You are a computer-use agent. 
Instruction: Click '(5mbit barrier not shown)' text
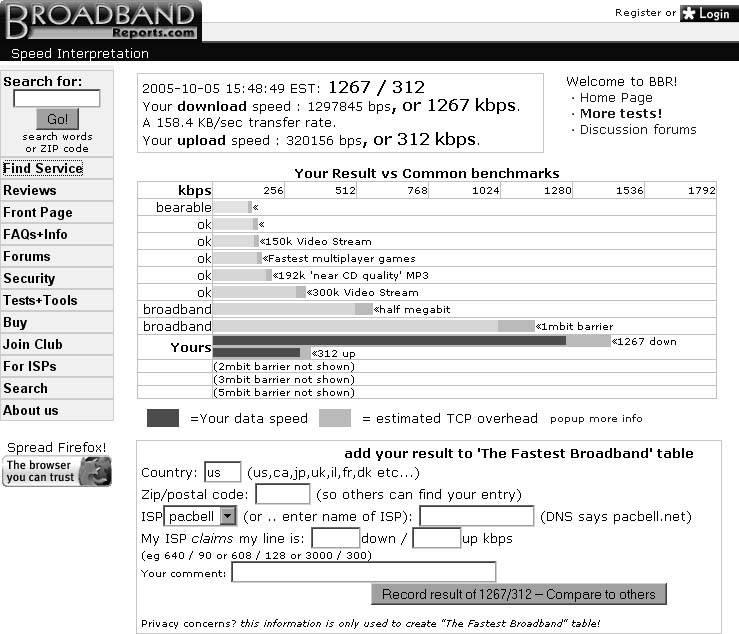click(x=284, y=392)
